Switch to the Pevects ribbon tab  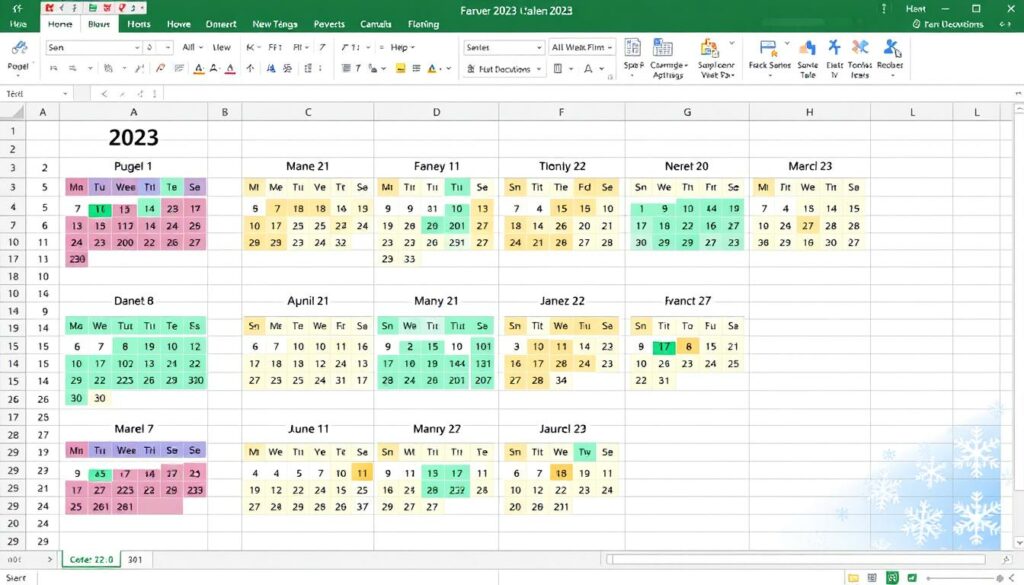click(x=328, y=24)
